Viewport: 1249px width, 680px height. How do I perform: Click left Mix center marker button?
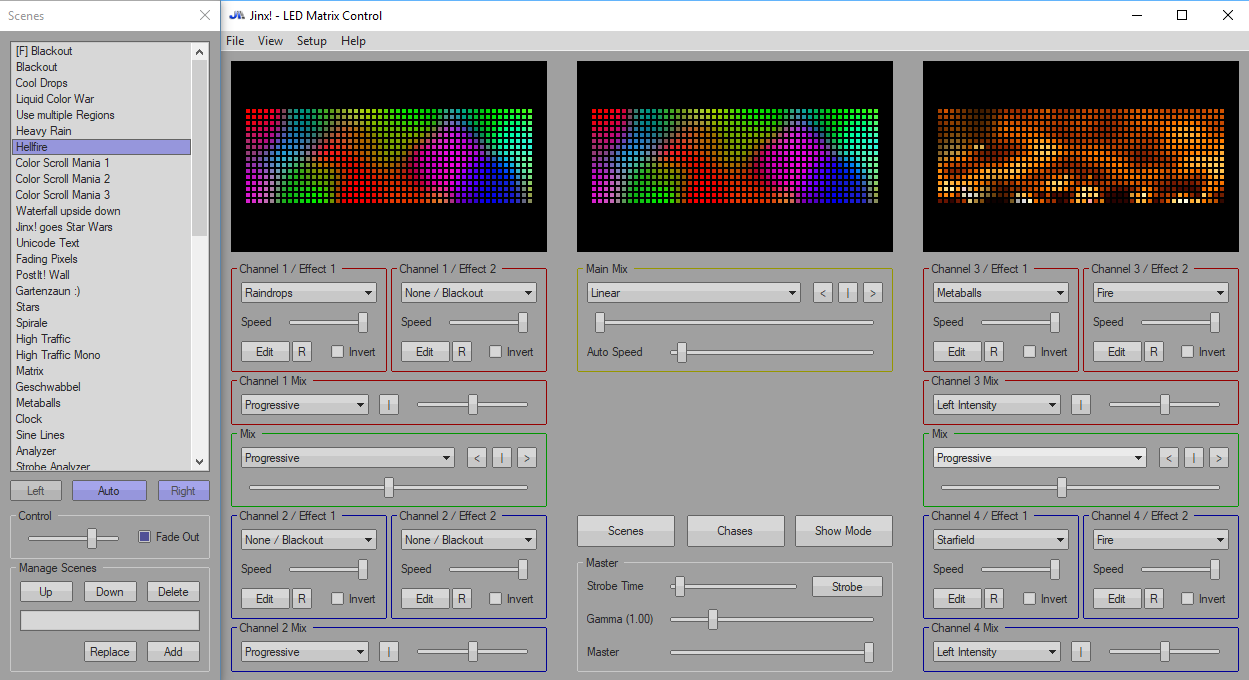point(502,458)
